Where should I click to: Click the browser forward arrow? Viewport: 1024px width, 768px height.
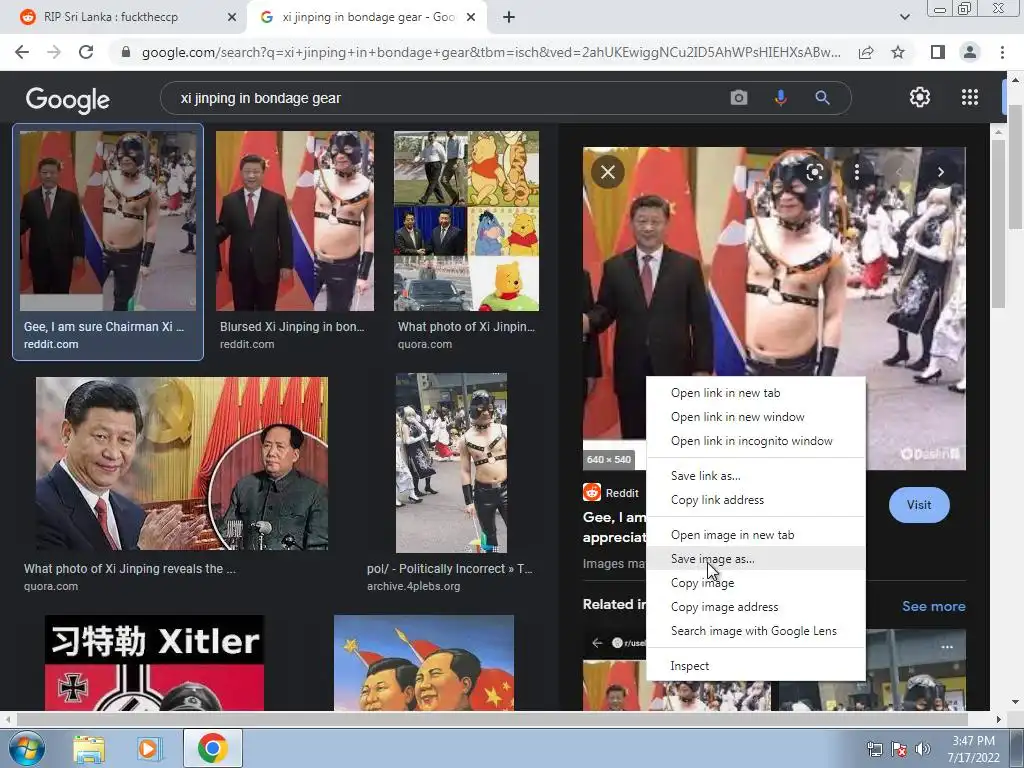coord(54,52)
